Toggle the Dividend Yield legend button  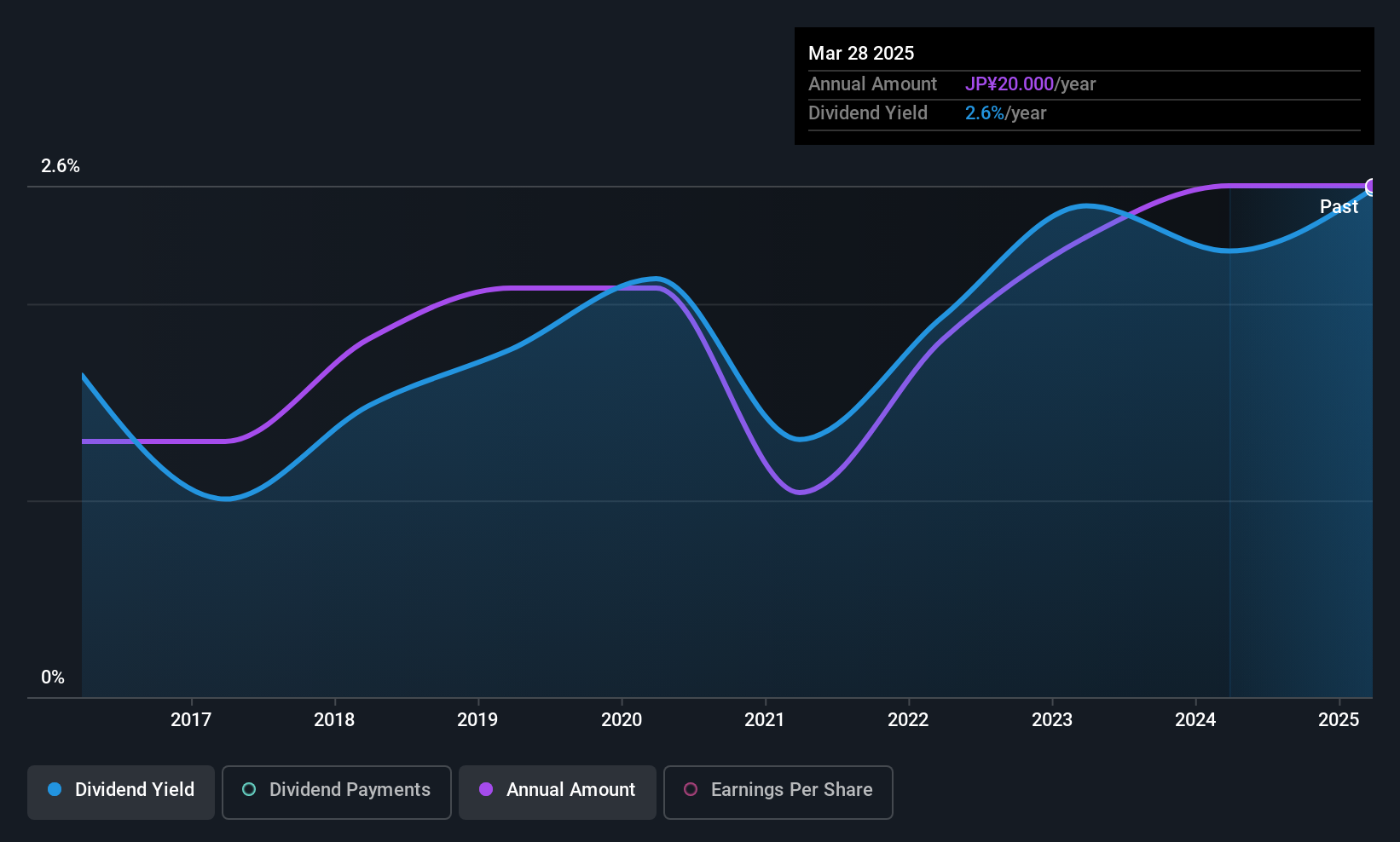[x=121, y=792]
